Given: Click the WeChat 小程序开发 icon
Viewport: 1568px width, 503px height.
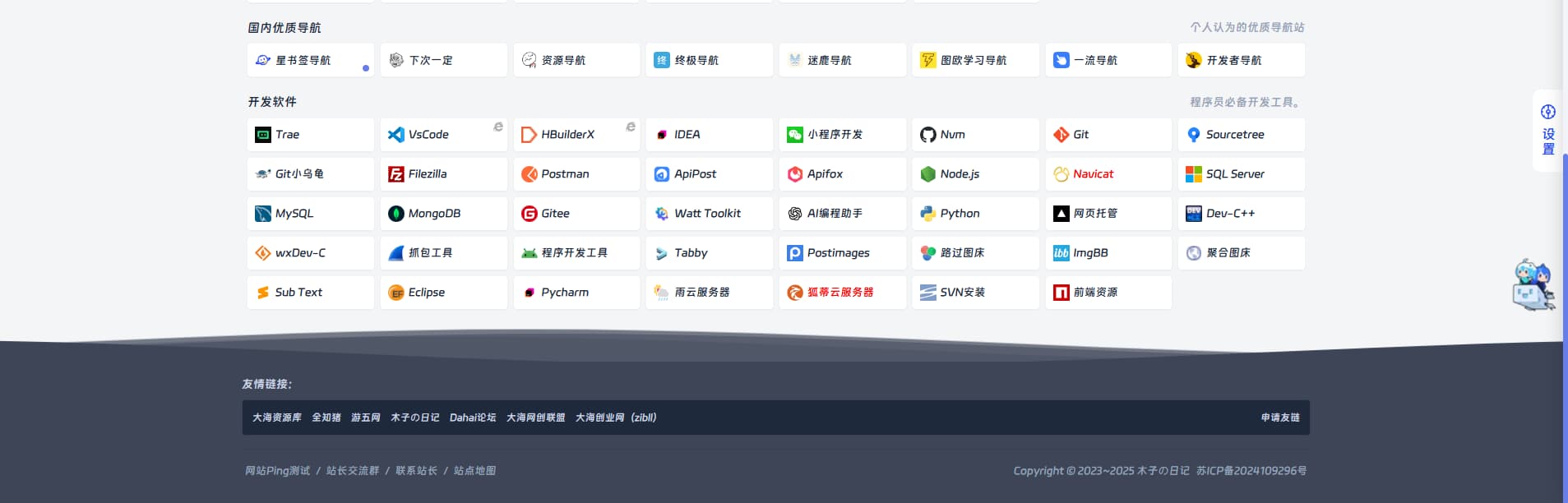Looking at the screenshot, I should [795, 135].
